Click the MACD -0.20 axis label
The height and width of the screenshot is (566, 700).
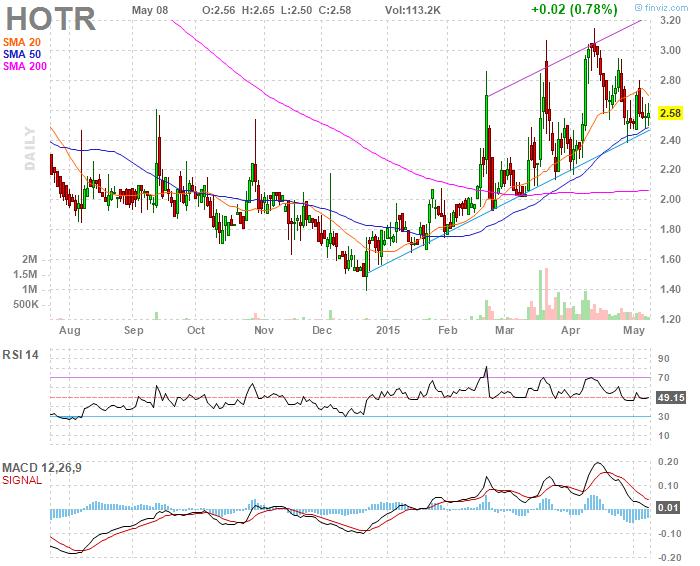(x=670, y=558)
